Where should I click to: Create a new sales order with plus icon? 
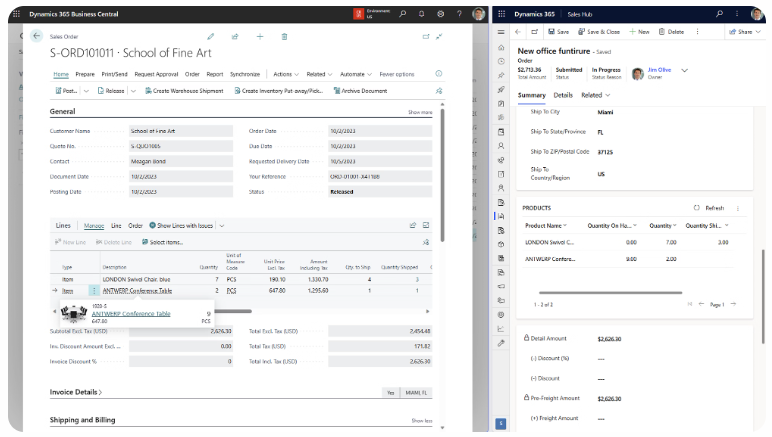(260, 36)
